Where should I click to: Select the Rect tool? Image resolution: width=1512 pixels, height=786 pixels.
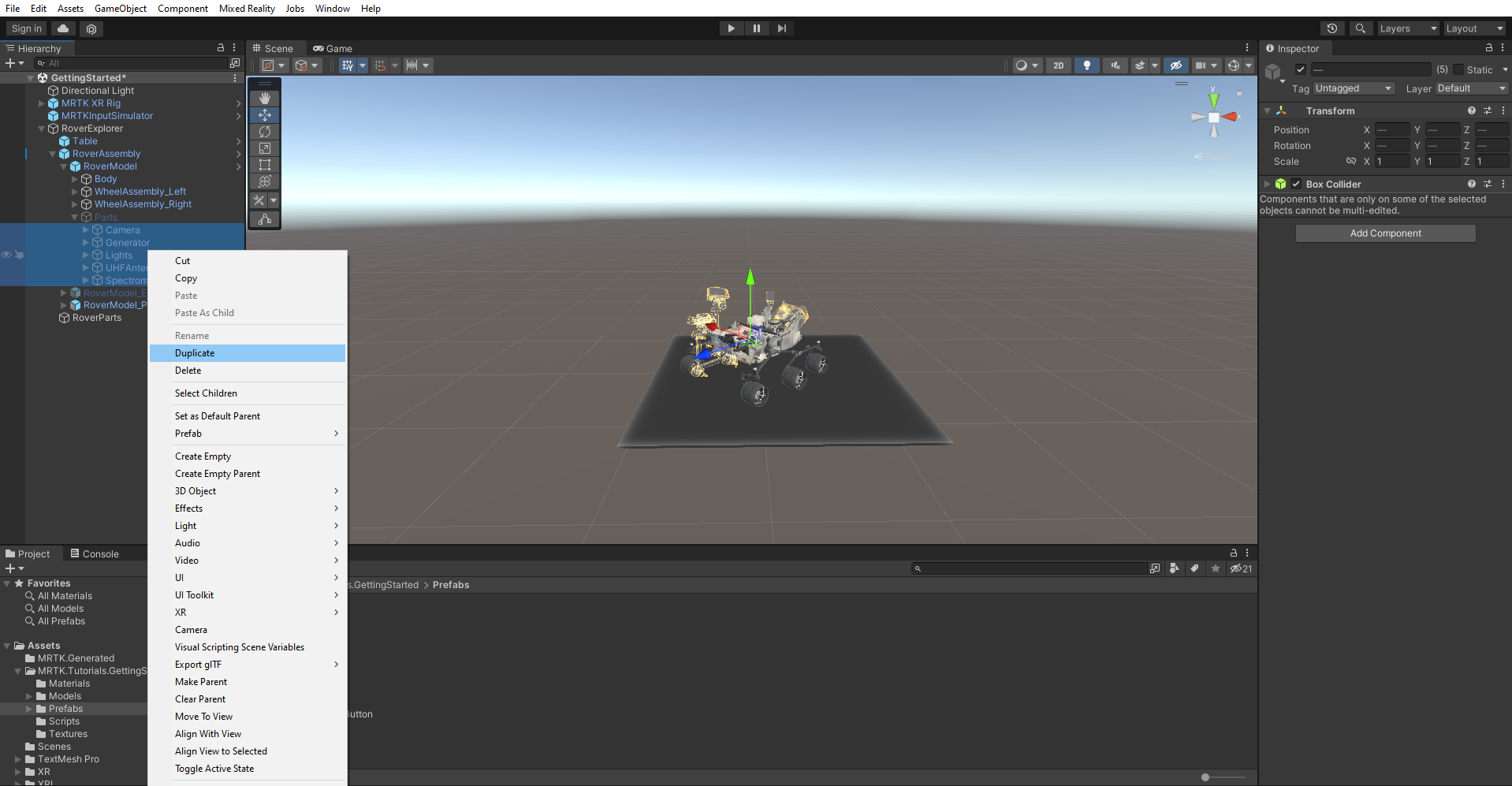click(x=265, y=165)
